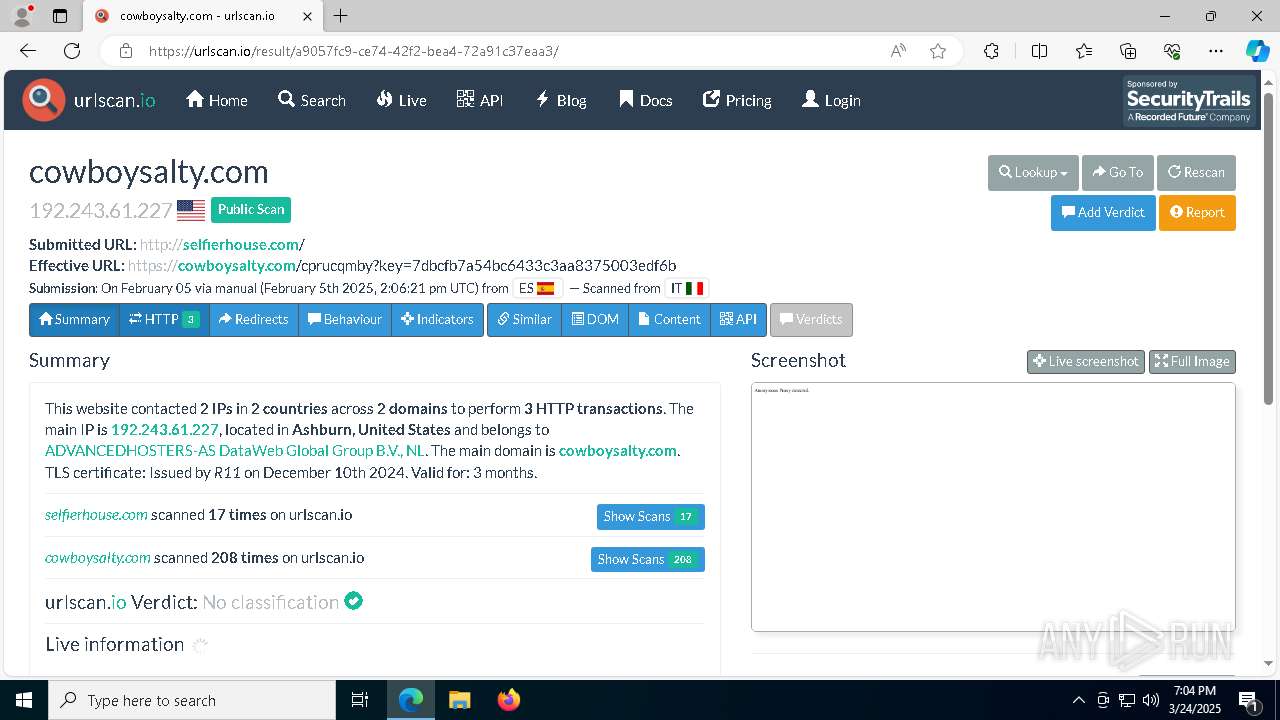The width and height of the screenshot is (1280, 720).
Task: Click the Login link
Action: point(831,100)
